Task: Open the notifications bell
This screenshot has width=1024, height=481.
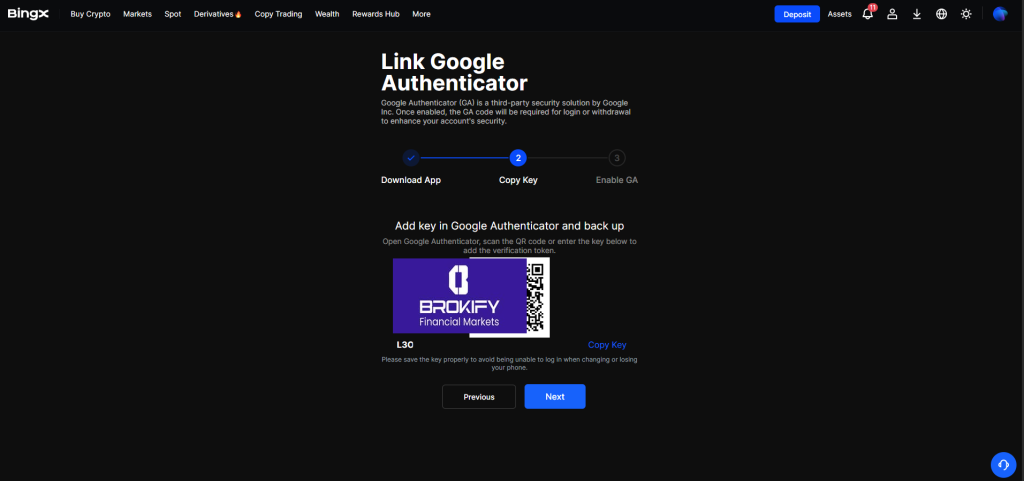Action: pos(868,14)
